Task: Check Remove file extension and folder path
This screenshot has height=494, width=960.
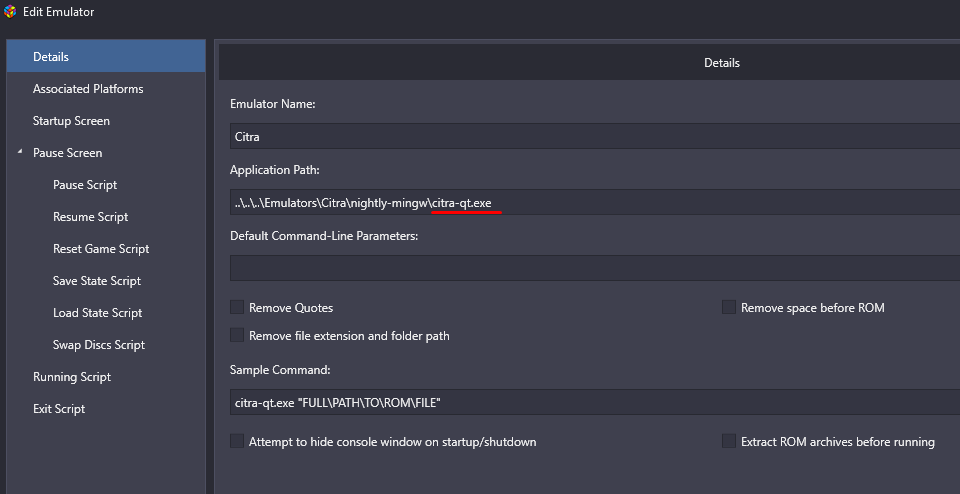Action: point(237,335)
